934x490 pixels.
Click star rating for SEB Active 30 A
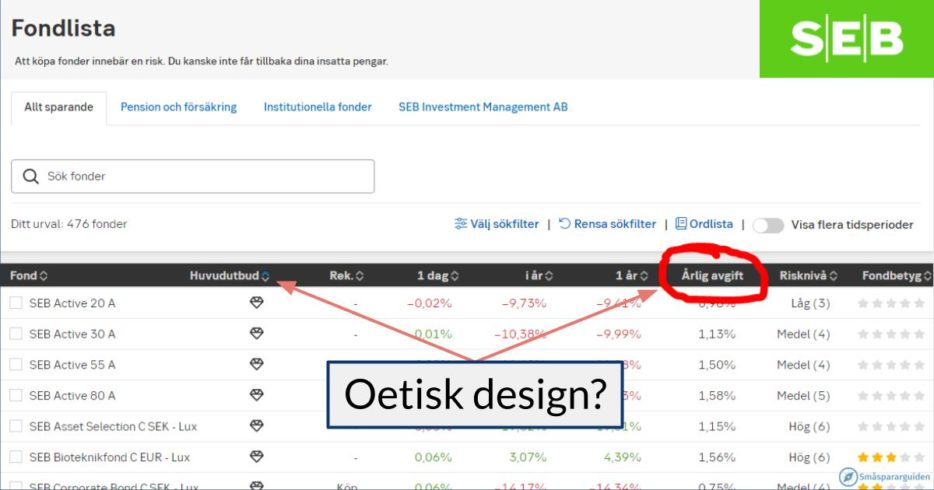pos(891,334)
